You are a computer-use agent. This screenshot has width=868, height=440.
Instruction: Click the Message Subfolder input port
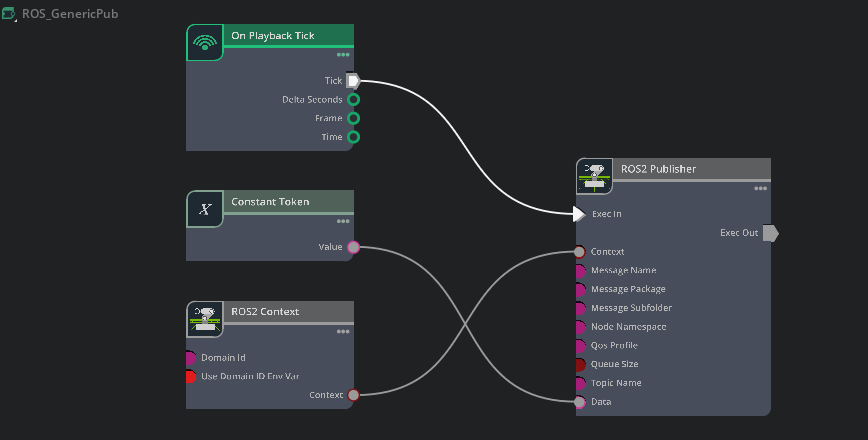pyautogui.click(x=580, y=308)
